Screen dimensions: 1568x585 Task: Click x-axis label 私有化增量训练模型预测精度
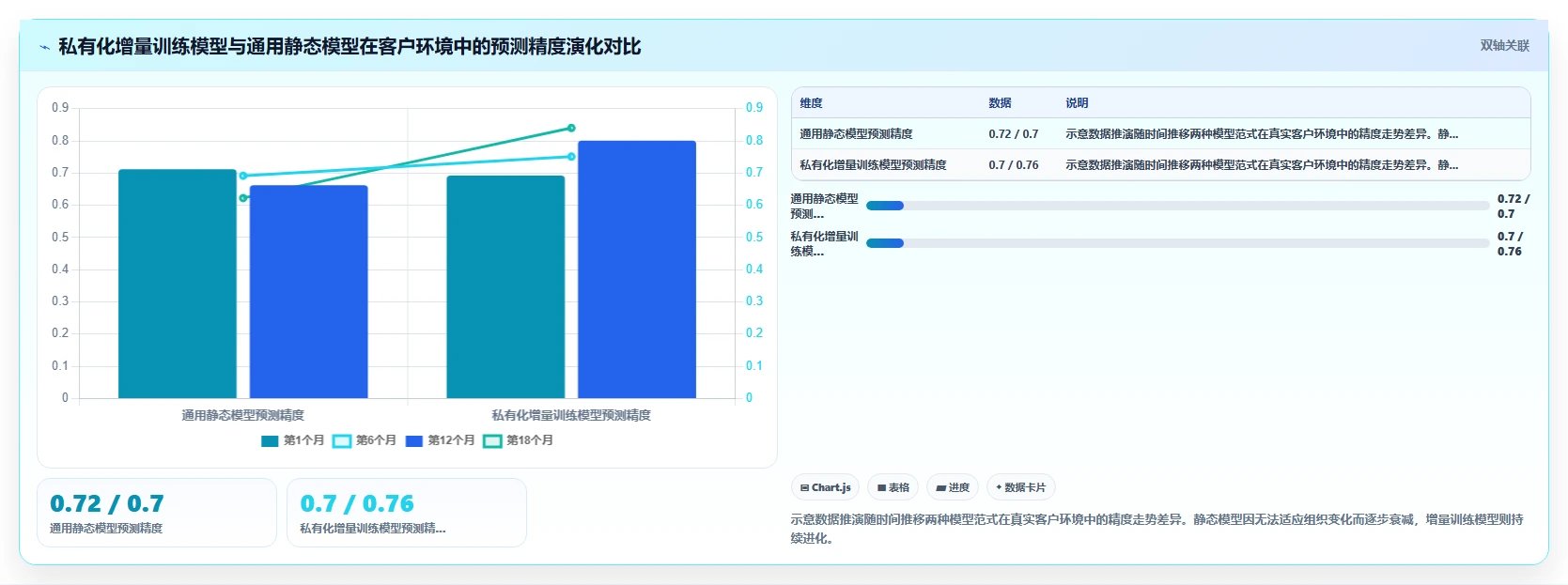click(571, 415)
